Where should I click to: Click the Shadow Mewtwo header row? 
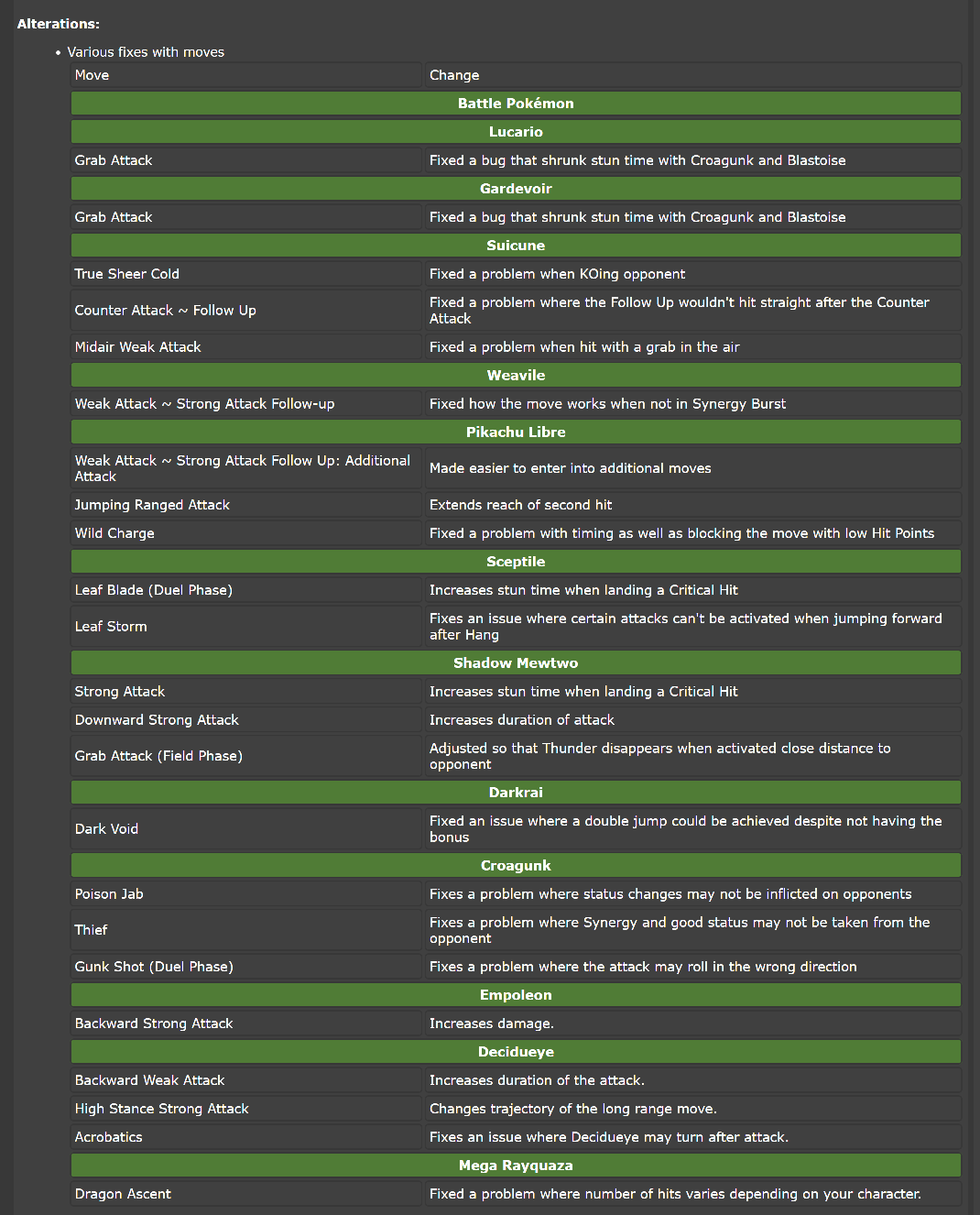pos(516,663)
